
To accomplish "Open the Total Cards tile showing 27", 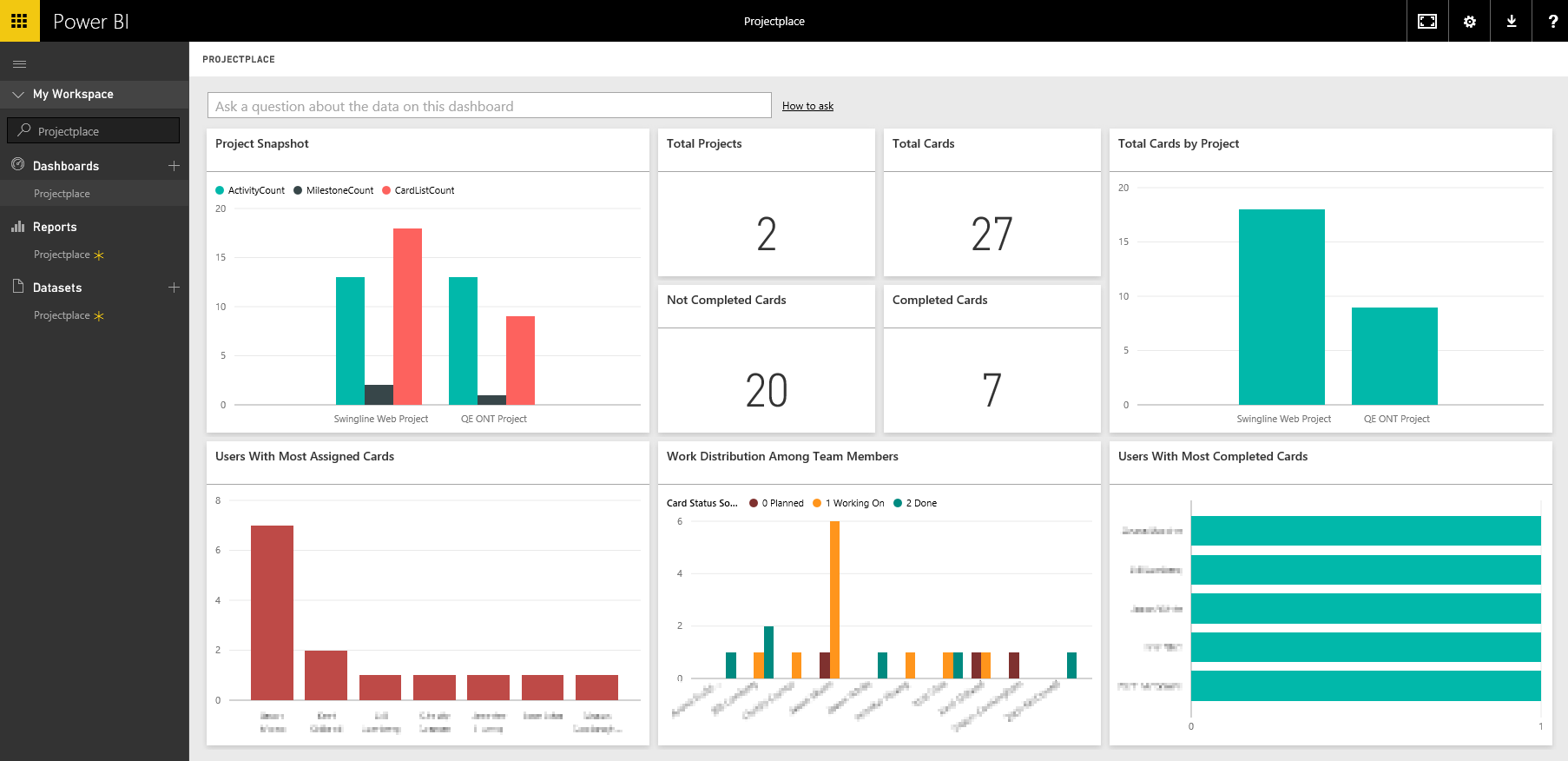I will (x=992, y=202).
